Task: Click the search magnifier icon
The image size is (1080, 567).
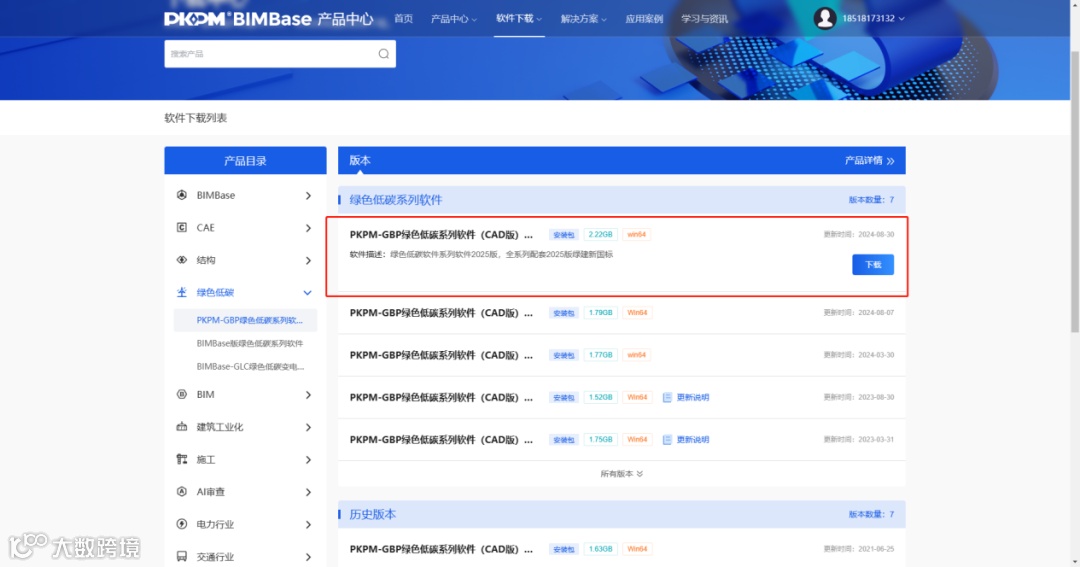Action: [384, 54]
